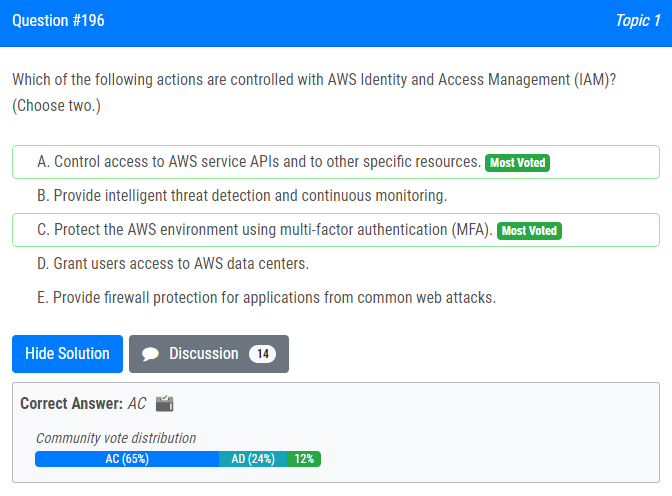
Task: Click the Hide Solution button
Action: click(67, 354)
